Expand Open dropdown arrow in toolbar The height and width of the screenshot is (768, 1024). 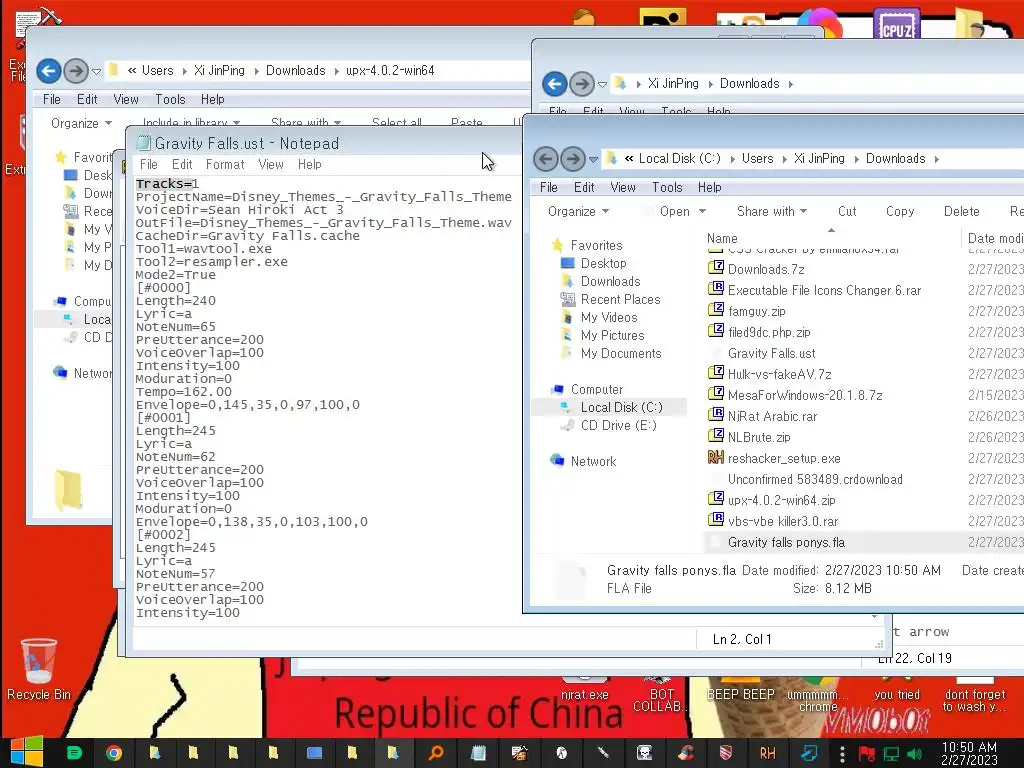(703, 212)
